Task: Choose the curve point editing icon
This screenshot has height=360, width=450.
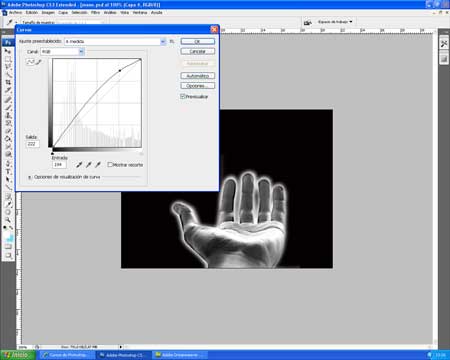Action: point(30,62)
